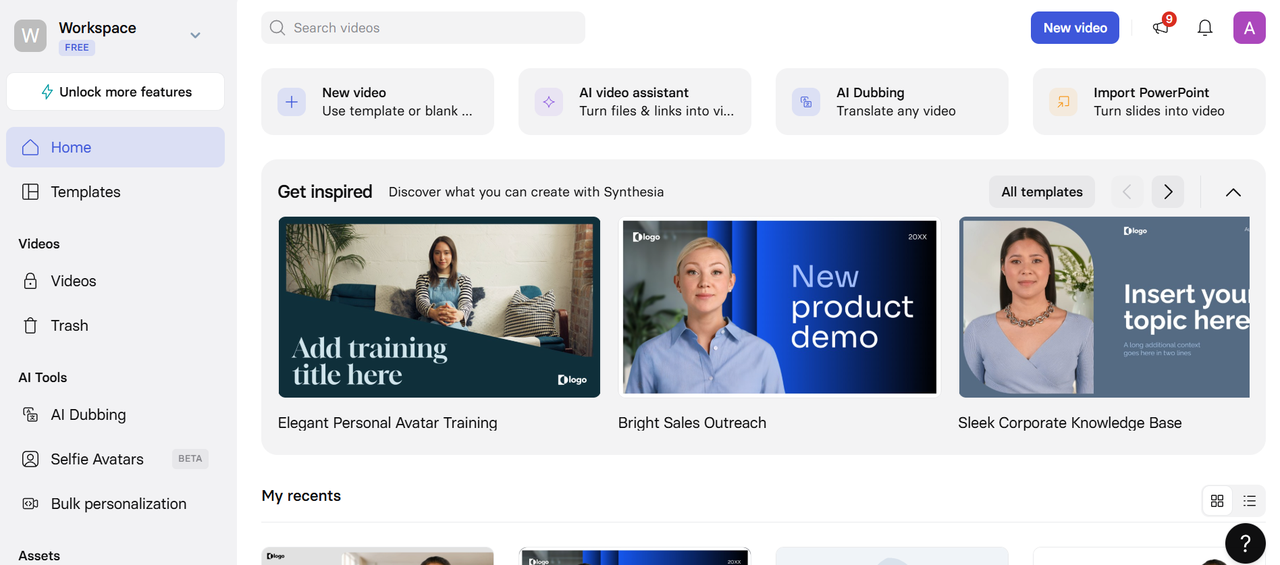Image resolution: width=1280 pixels, height=565 pixels.
Task: Click the sparkle icon on AI video assistant card
Action: (x=549, y=101)
